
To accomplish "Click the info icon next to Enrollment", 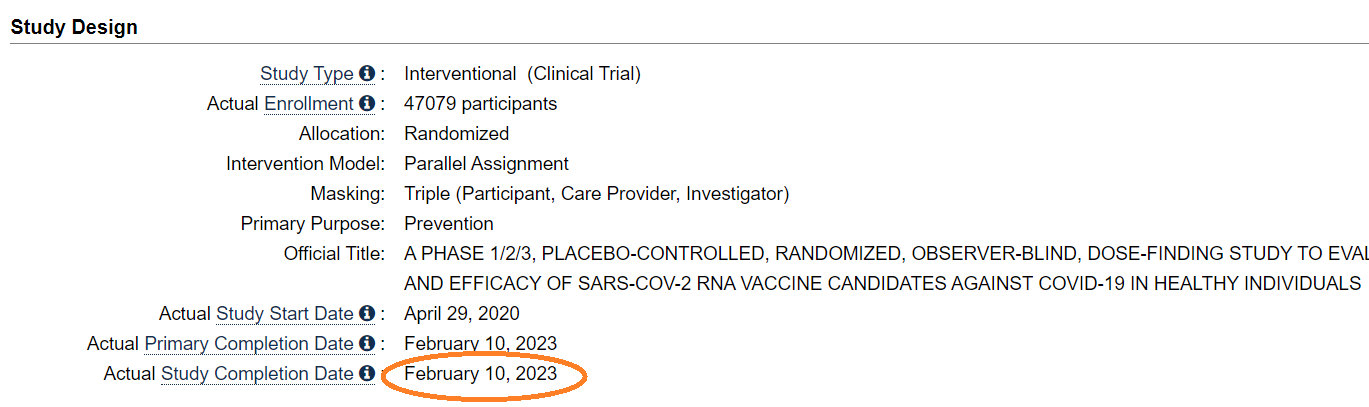I will [x=367, y=104].
